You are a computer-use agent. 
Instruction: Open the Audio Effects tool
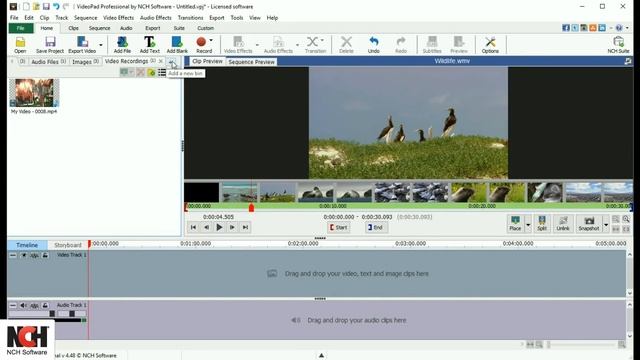(278, 44)
